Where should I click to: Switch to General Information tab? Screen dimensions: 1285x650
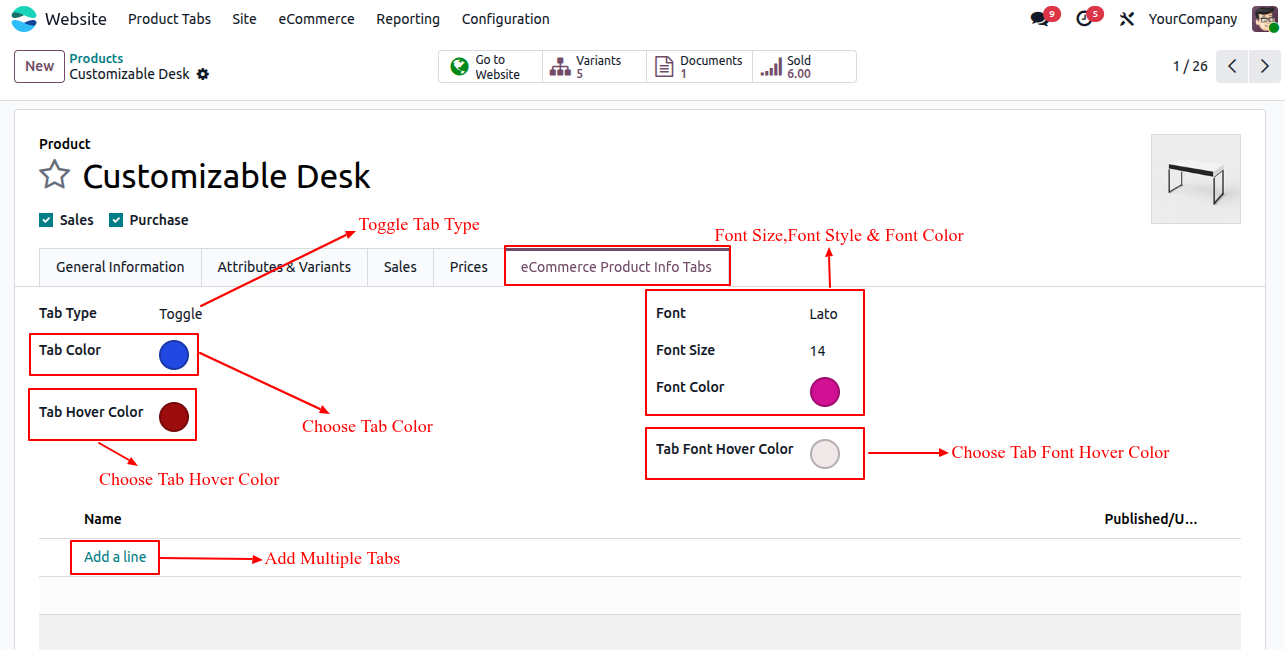[x=120, y=267]
